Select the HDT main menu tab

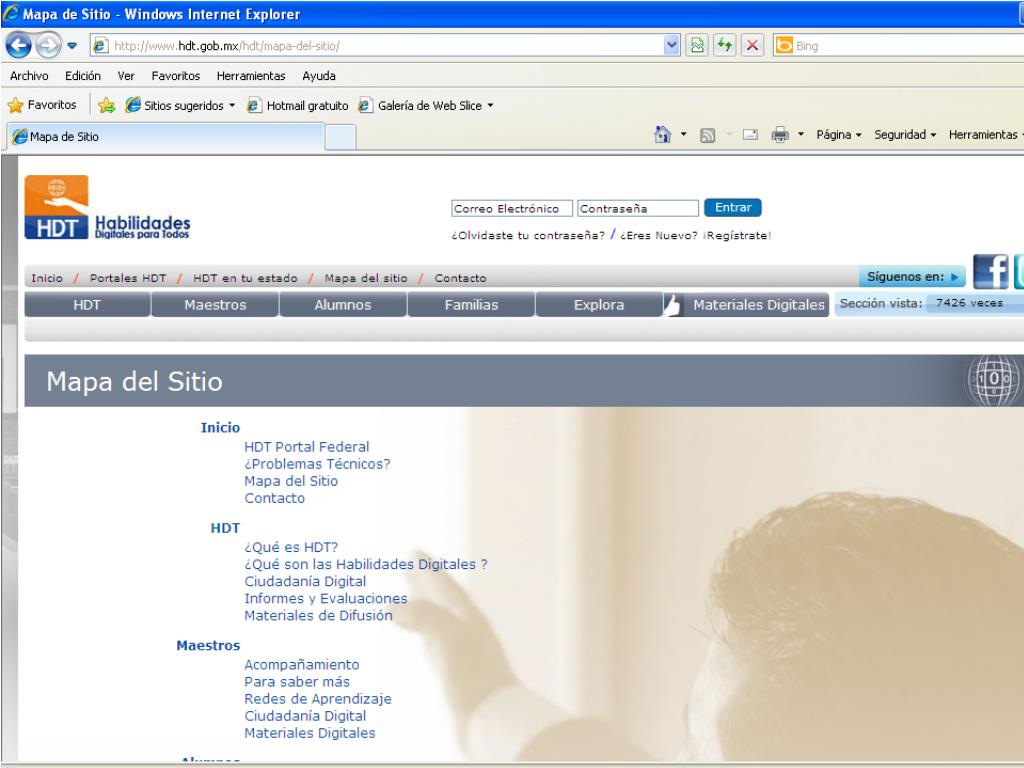(87, 305)
